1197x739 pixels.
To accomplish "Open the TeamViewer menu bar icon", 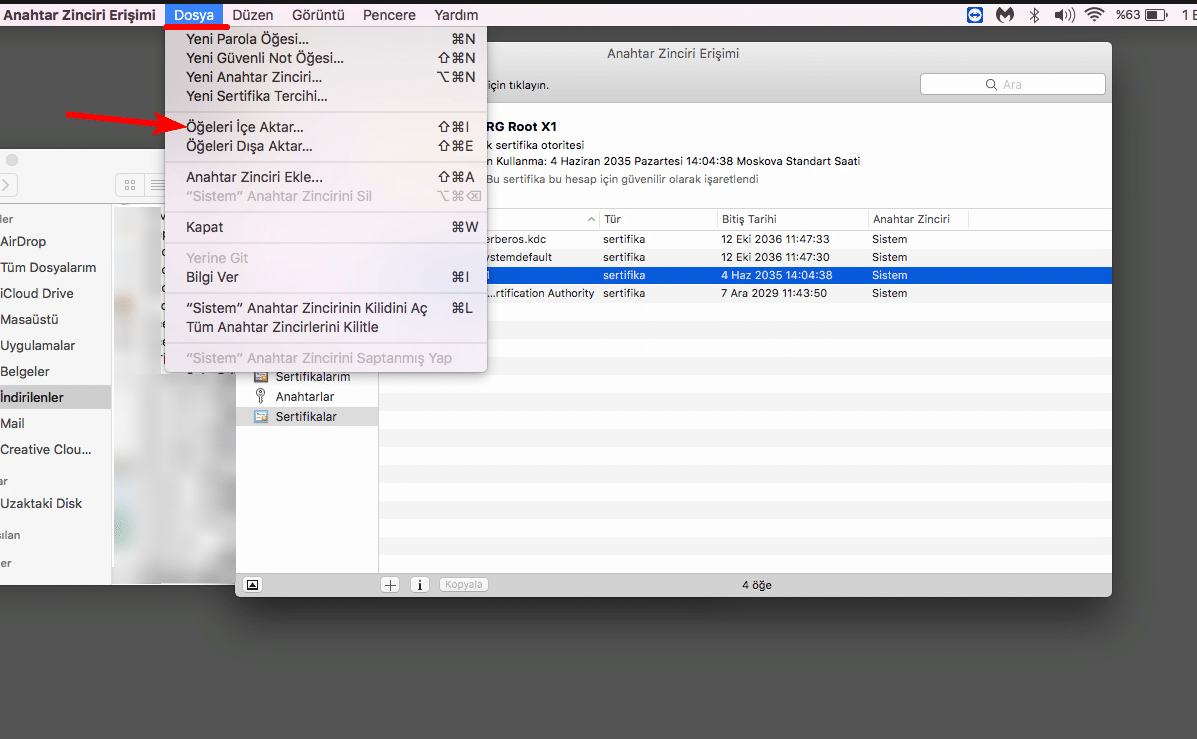I will (975, 15).
